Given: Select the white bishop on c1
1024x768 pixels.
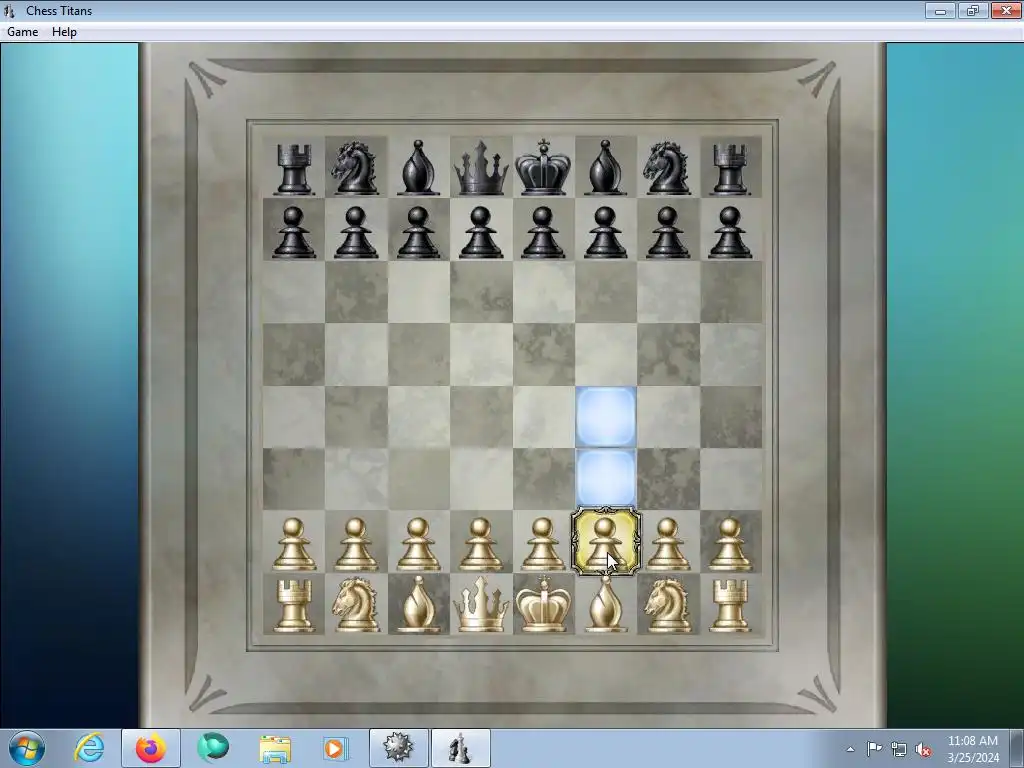Looking at the screenshot, I should click(418, 604).
